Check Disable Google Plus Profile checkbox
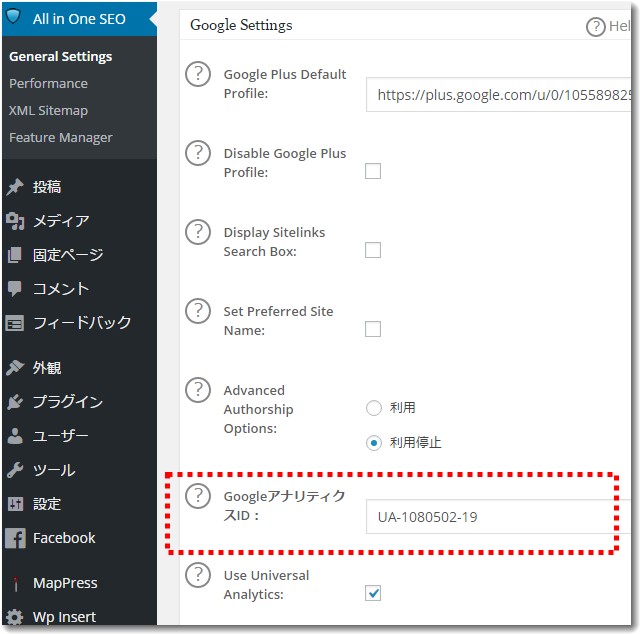640x634 pixels. [x=373, y=171]
